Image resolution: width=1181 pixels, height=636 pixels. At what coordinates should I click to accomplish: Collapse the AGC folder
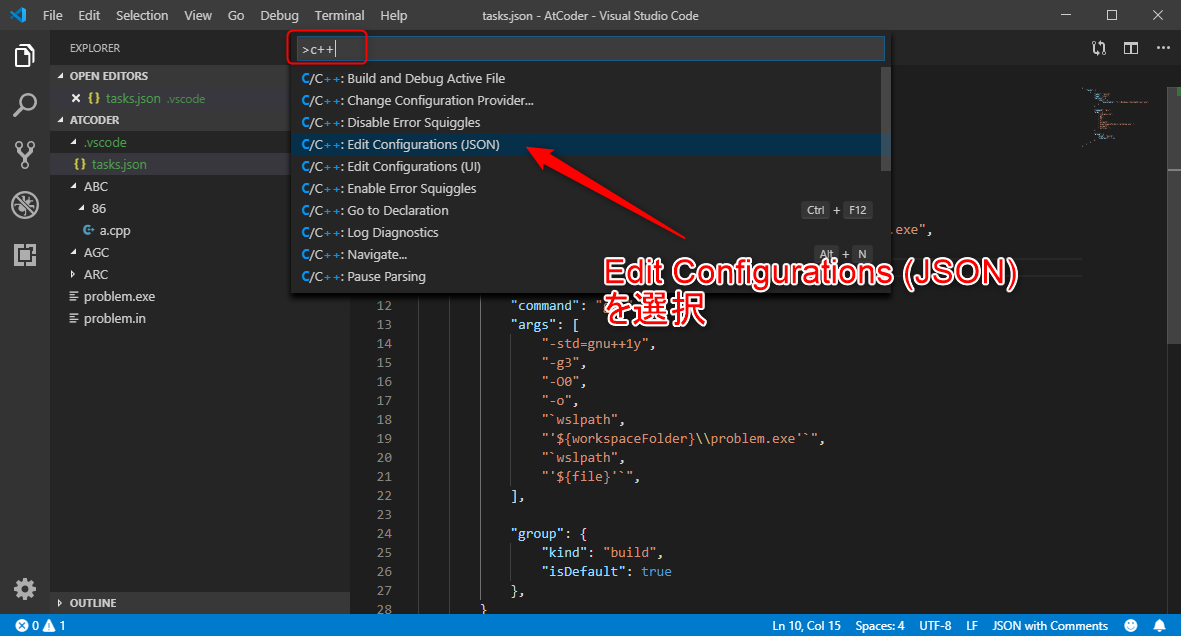73,252
